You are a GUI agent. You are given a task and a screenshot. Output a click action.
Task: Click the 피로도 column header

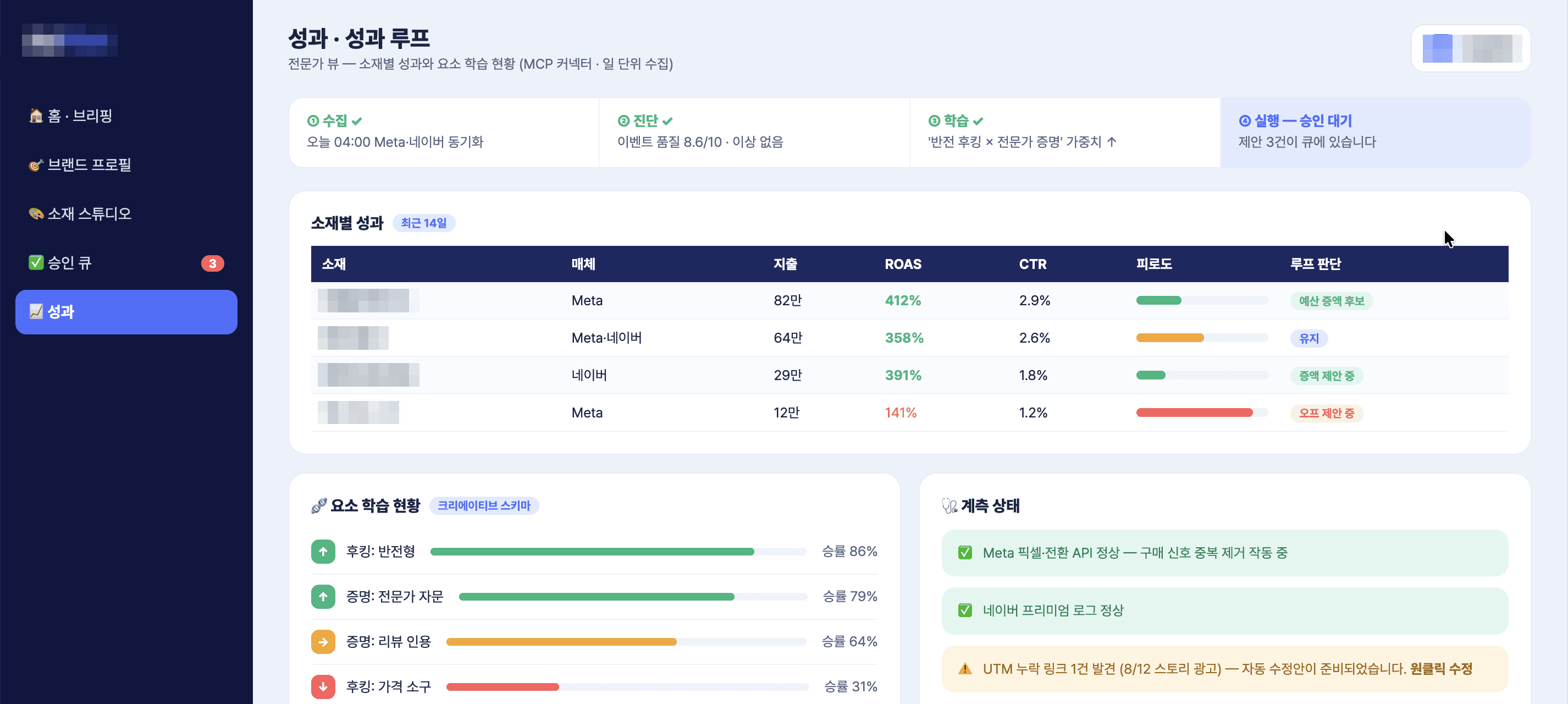(x=1153, y=265)
